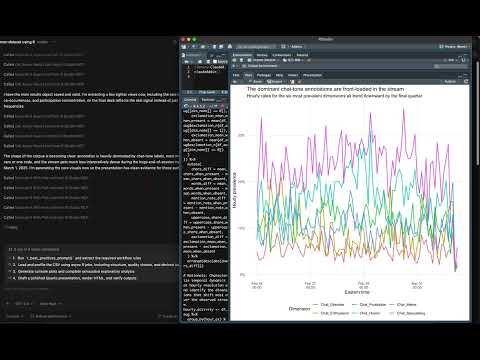Open the memory usage dropdown

pyautogui.click(x=293, y=60)
